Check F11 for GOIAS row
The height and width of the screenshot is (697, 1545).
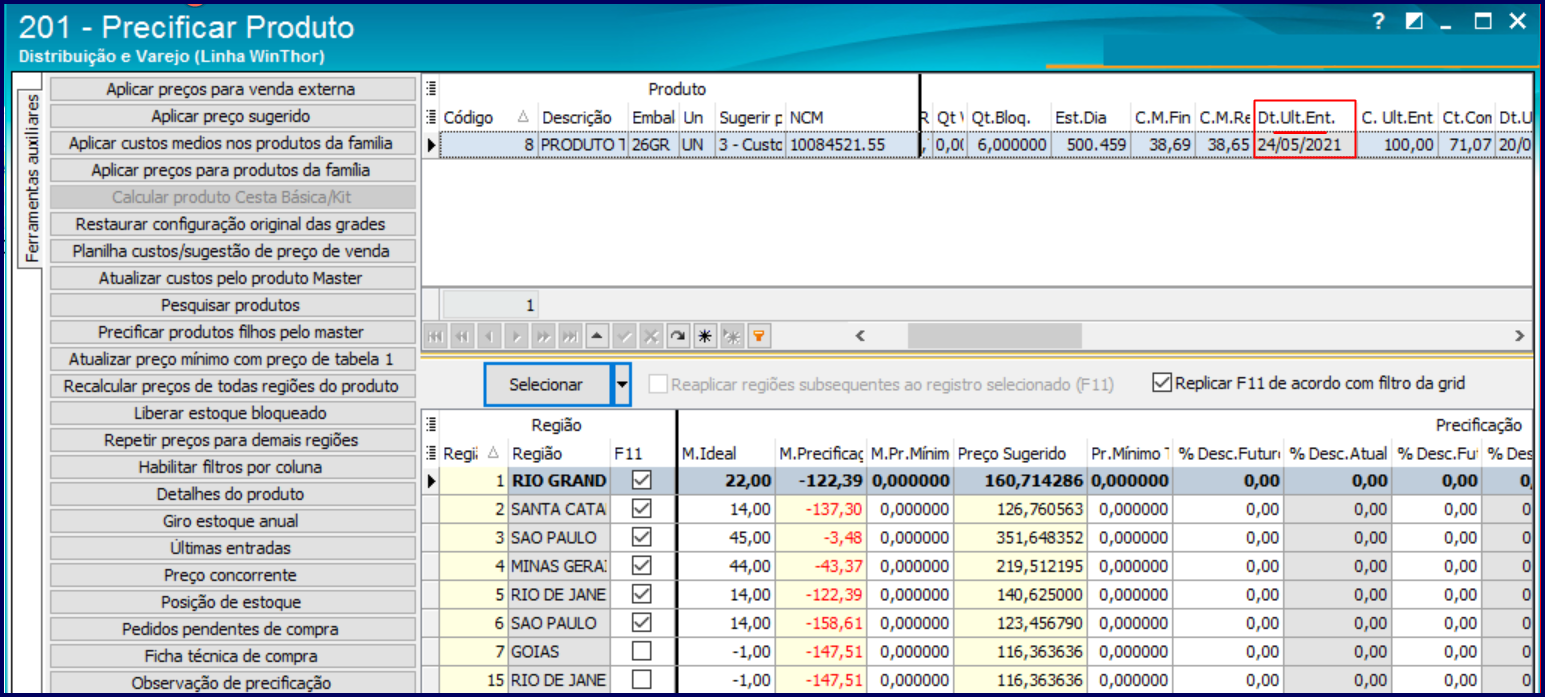tap(642, 651)
